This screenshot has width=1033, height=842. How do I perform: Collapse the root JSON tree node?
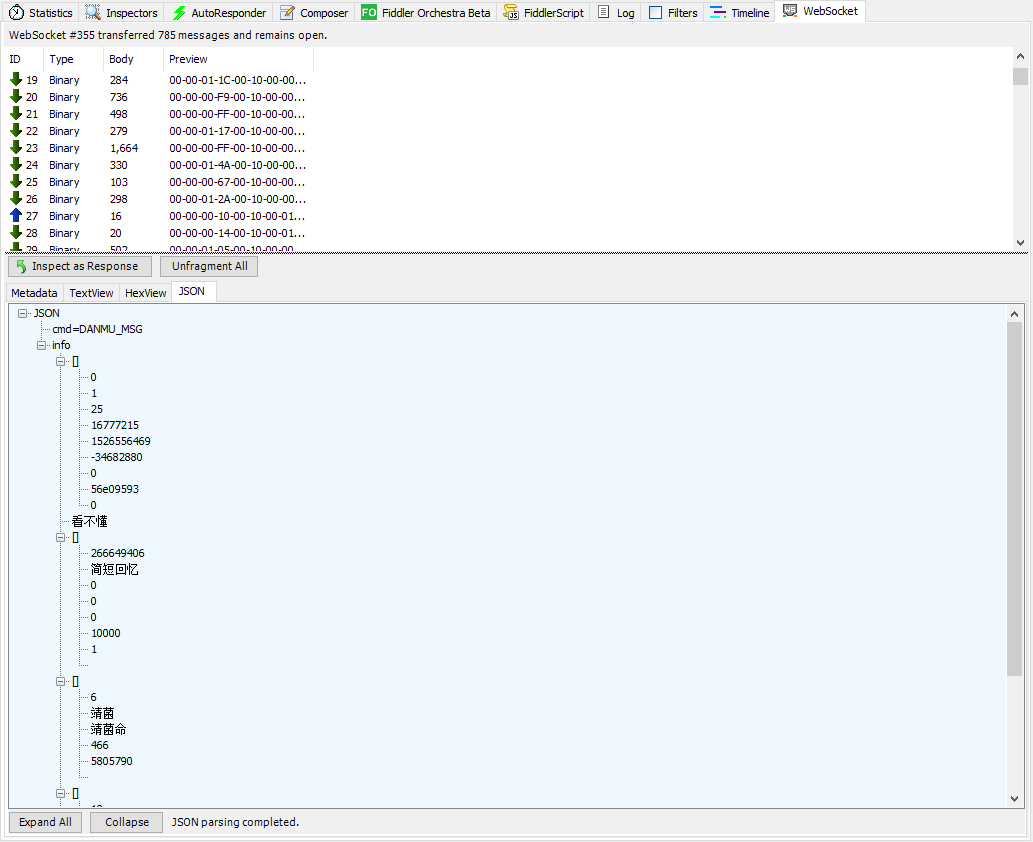tap(23, 313)
